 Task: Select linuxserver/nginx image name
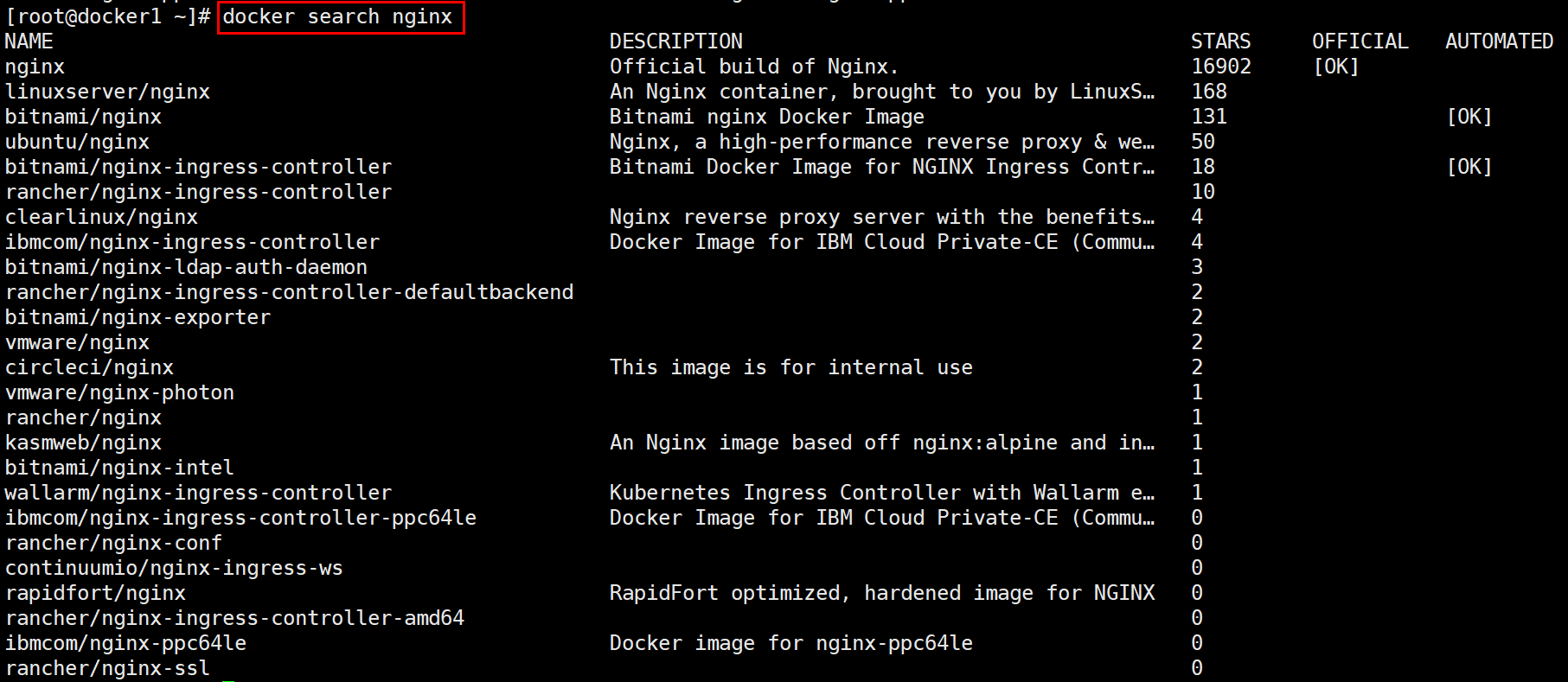[x=107, y=92]
